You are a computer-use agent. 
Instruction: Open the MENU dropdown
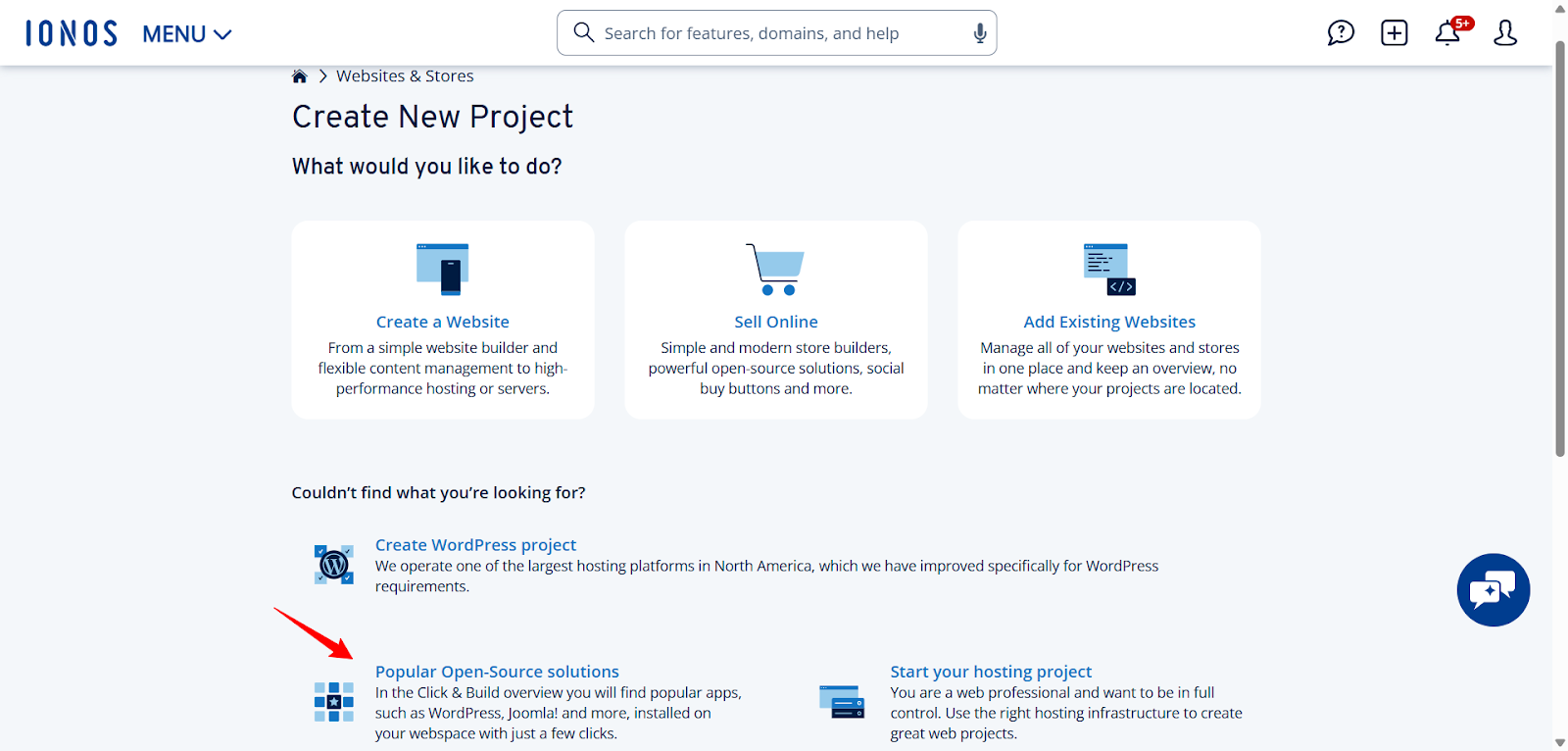[187, 34]
